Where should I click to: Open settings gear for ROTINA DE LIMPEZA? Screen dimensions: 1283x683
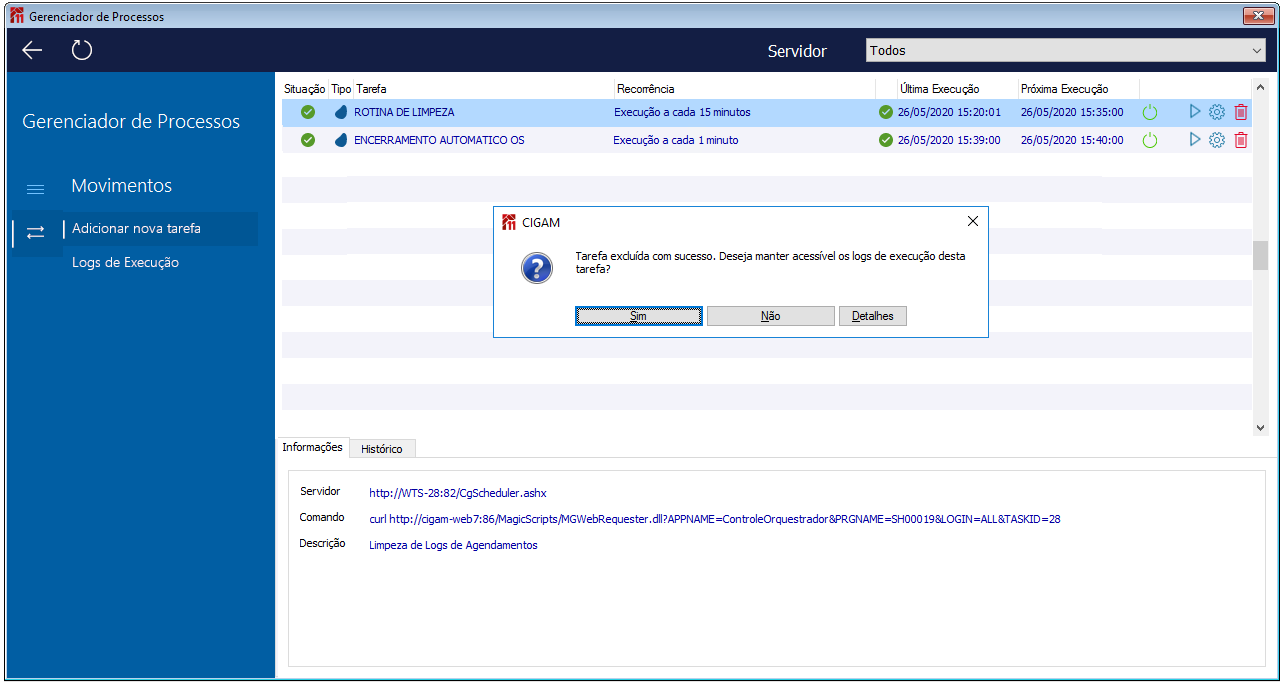[1217, 112]
